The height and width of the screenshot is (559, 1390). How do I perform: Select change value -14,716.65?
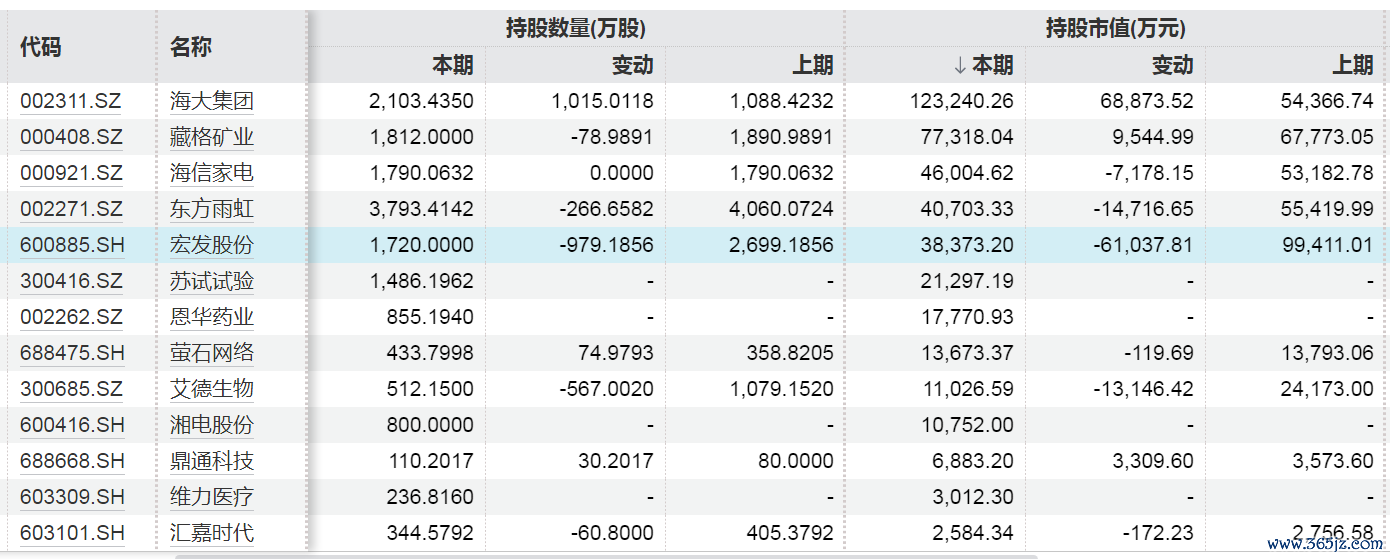(x=1142, y=209)
